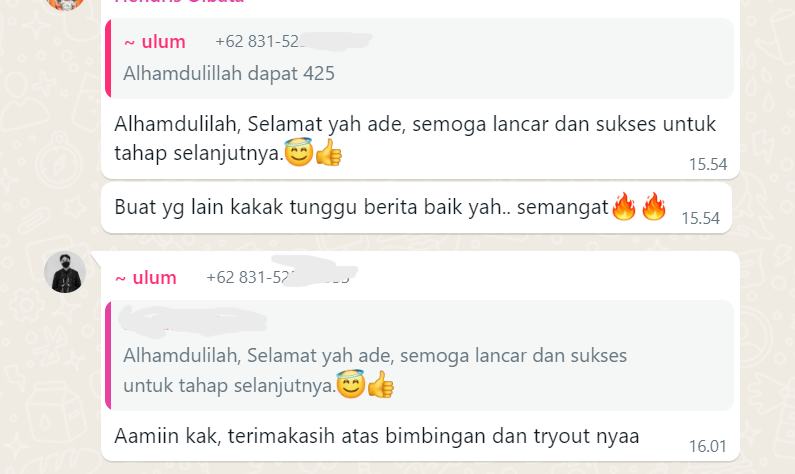This screenshot has width=795, height=474.
Task: Jump to quoted message Alhamdulillah dapat 425
Action: (420, 59)
